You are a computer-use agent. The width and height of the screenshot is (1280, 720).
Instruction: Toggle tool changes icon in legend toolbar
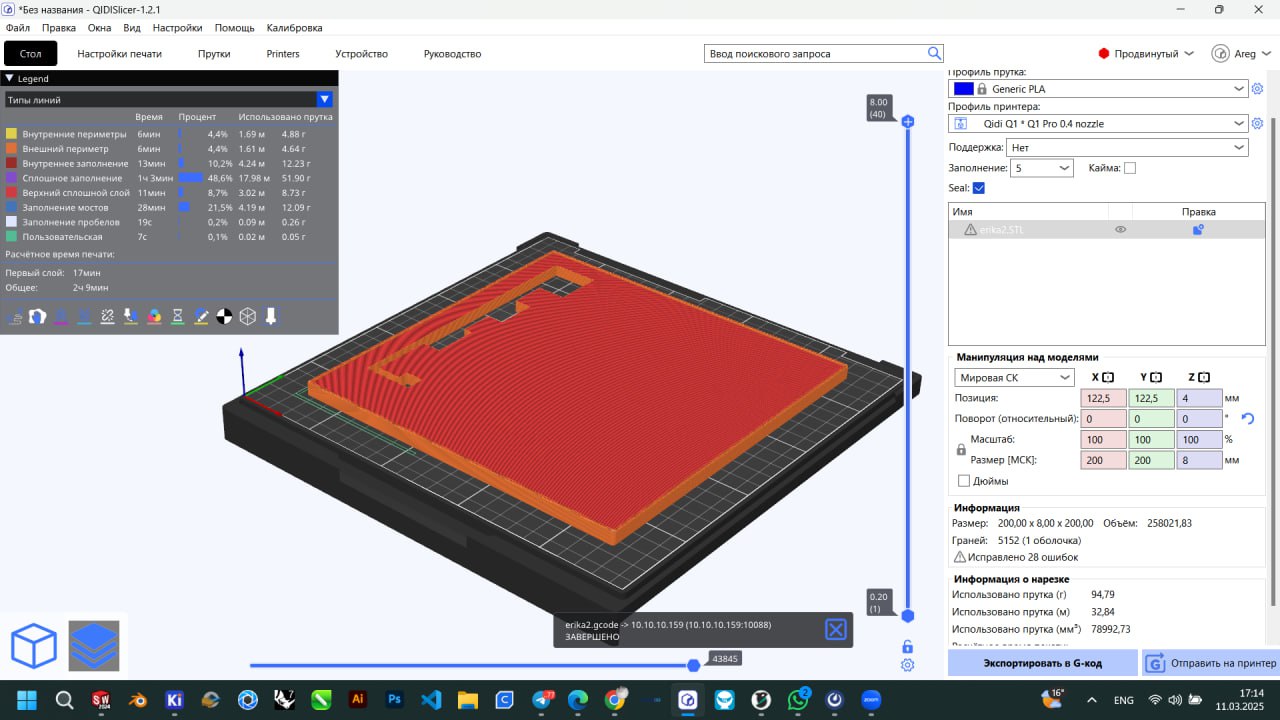coord(131,316)
